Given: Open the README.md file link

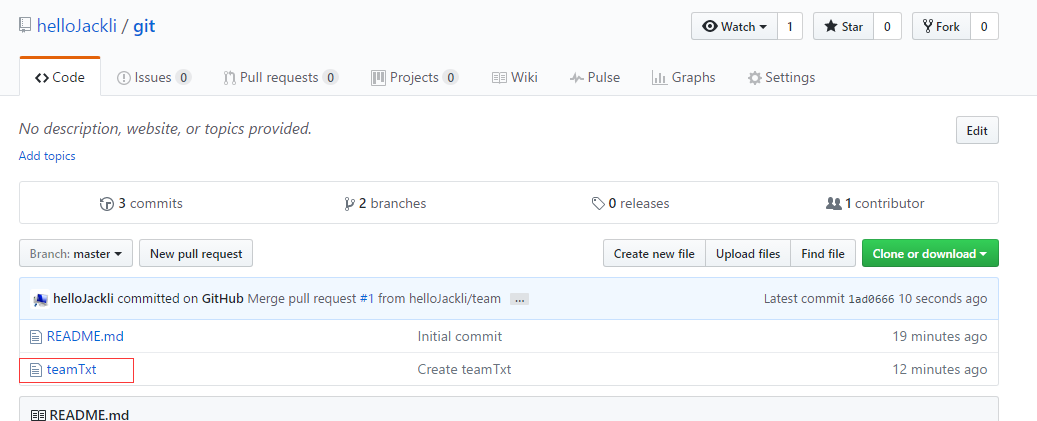Looking at the screenshot, I should 85,336.
